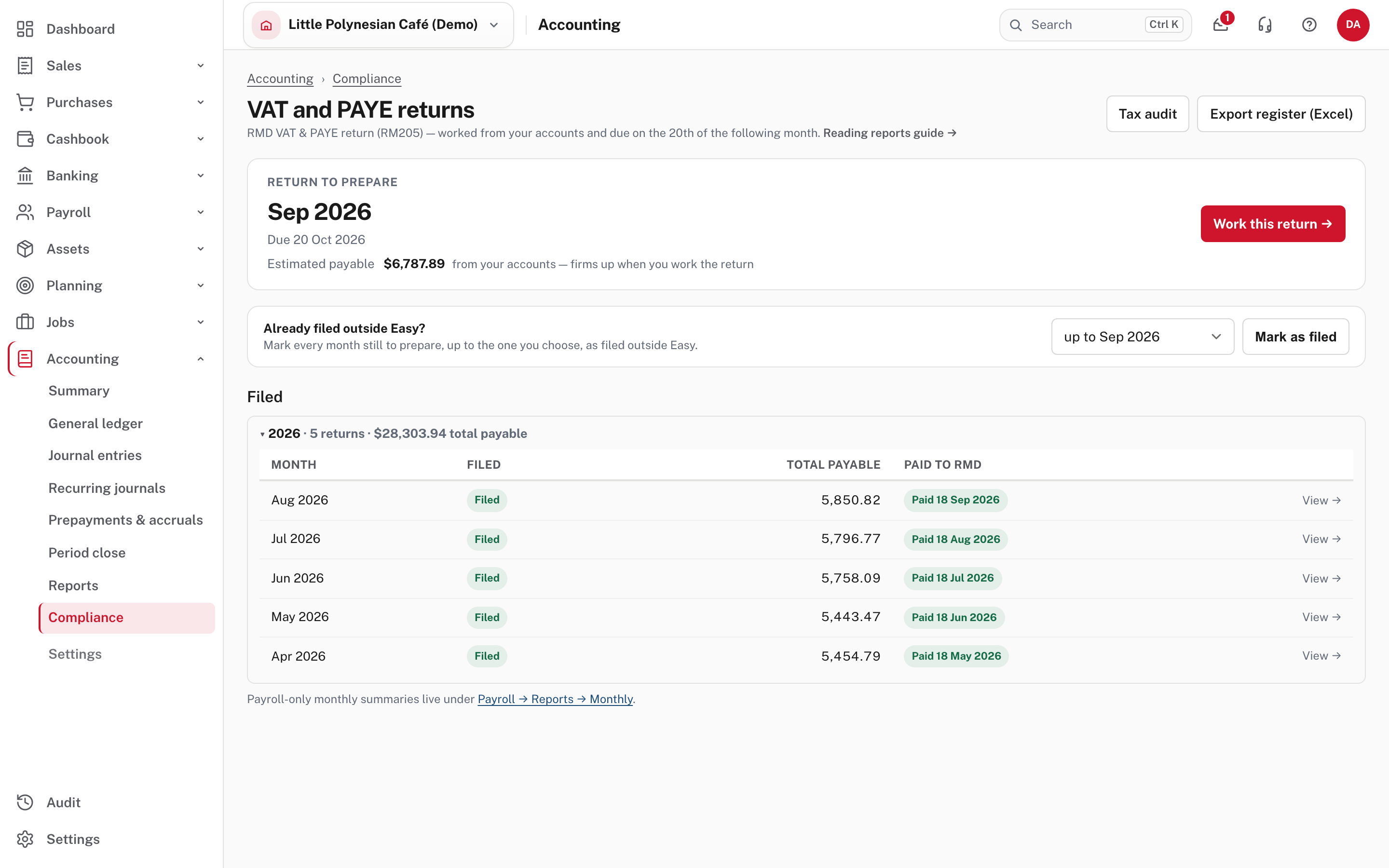Click the Sales receipt icon
The image size is (1389, 868).
tap(25, 66)
